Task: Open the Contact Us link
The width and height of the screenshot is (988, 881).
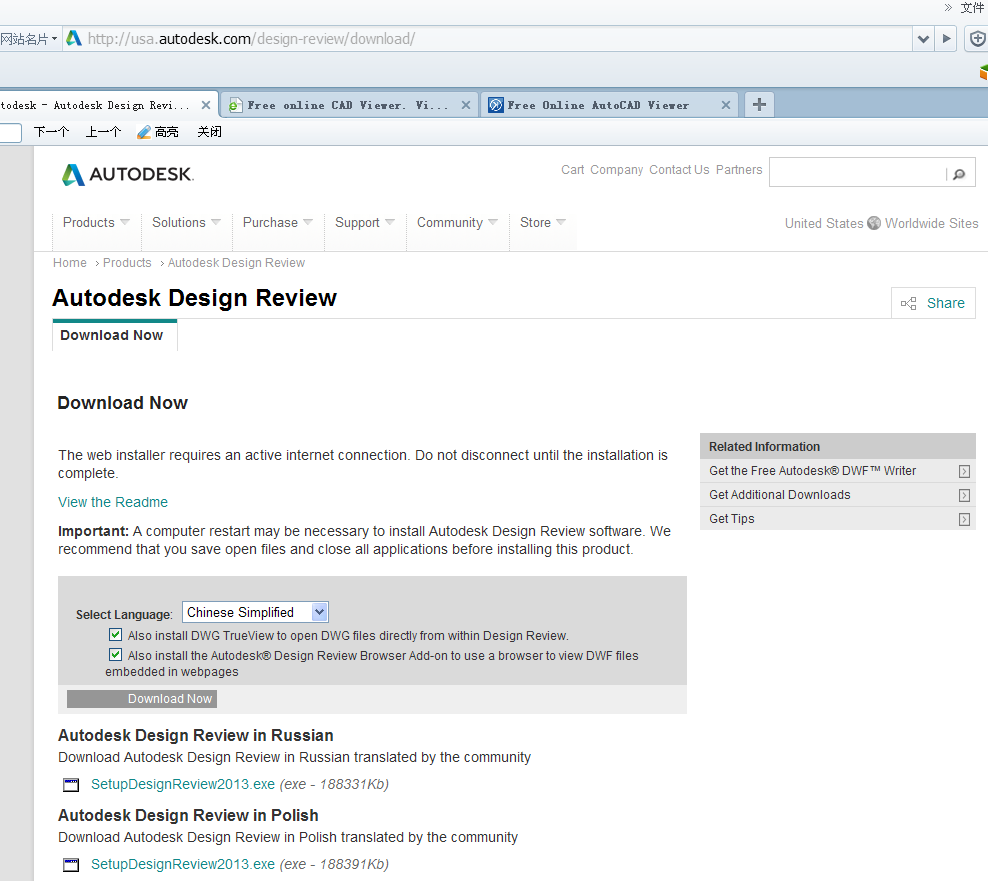Action: point(679,170)
